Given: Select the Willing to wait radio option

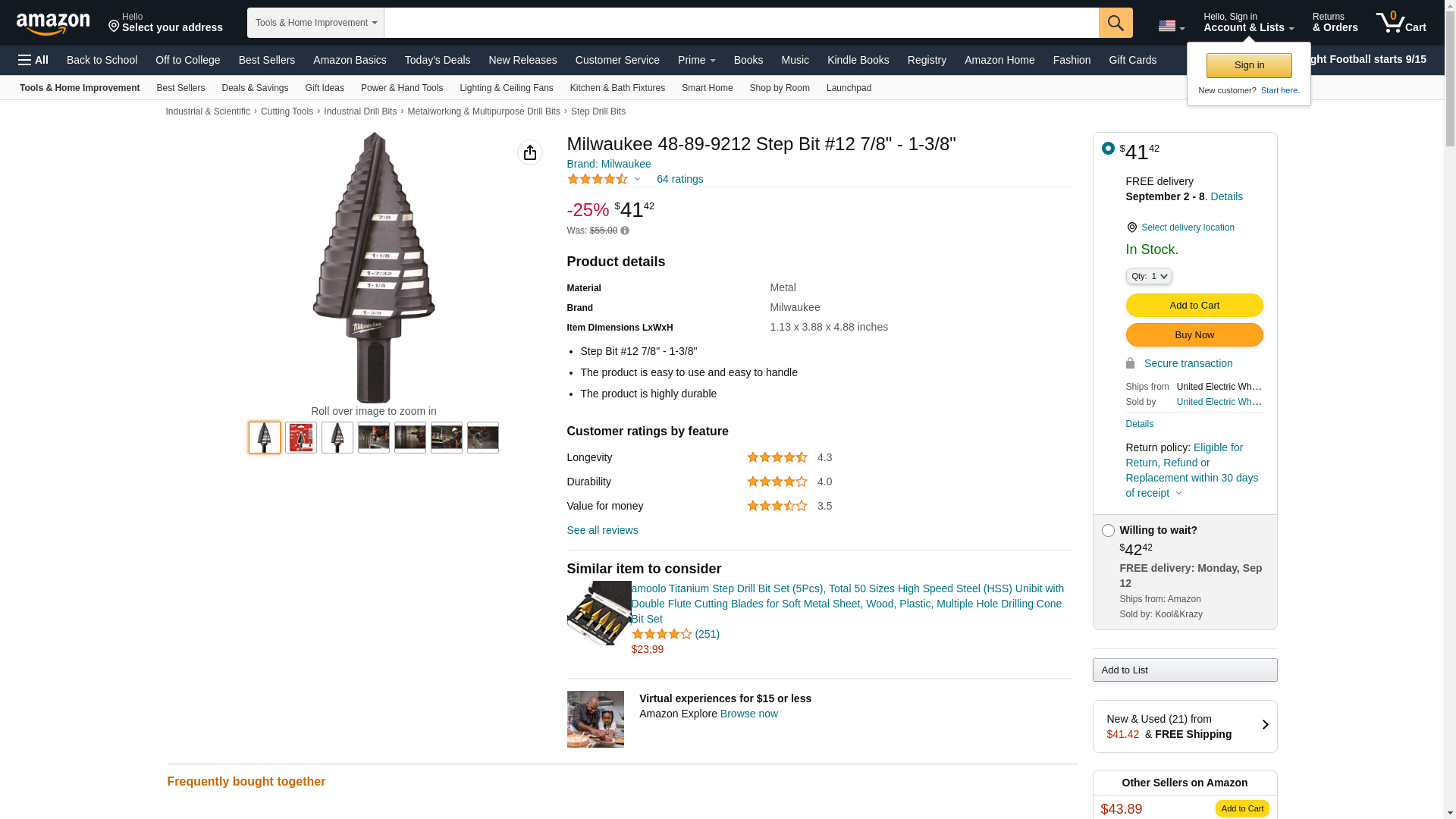Looking at the screenshot, I should 1108,531.
